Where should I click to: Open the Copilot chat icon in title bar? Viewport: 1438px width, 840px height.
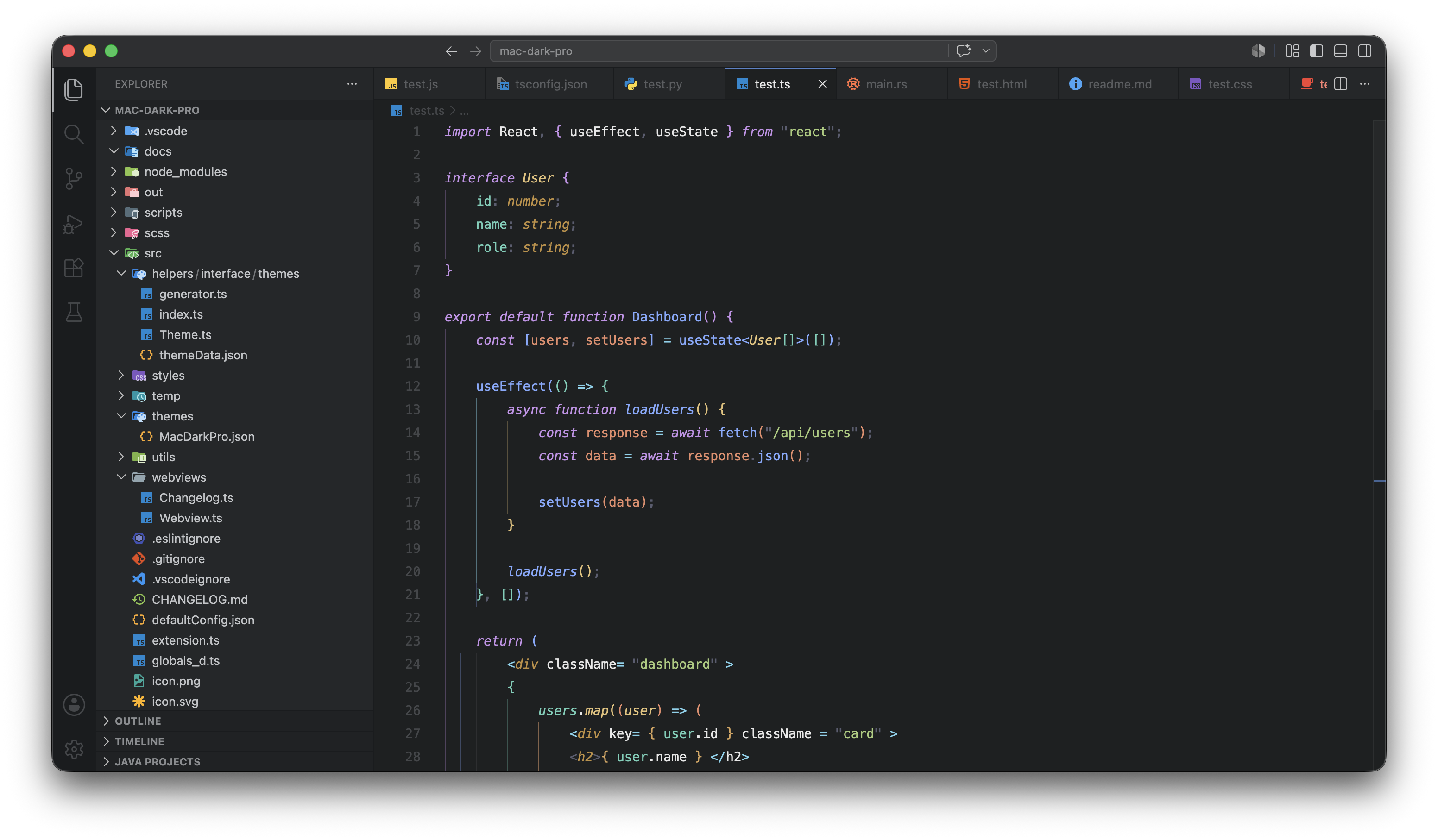point(963,51)
